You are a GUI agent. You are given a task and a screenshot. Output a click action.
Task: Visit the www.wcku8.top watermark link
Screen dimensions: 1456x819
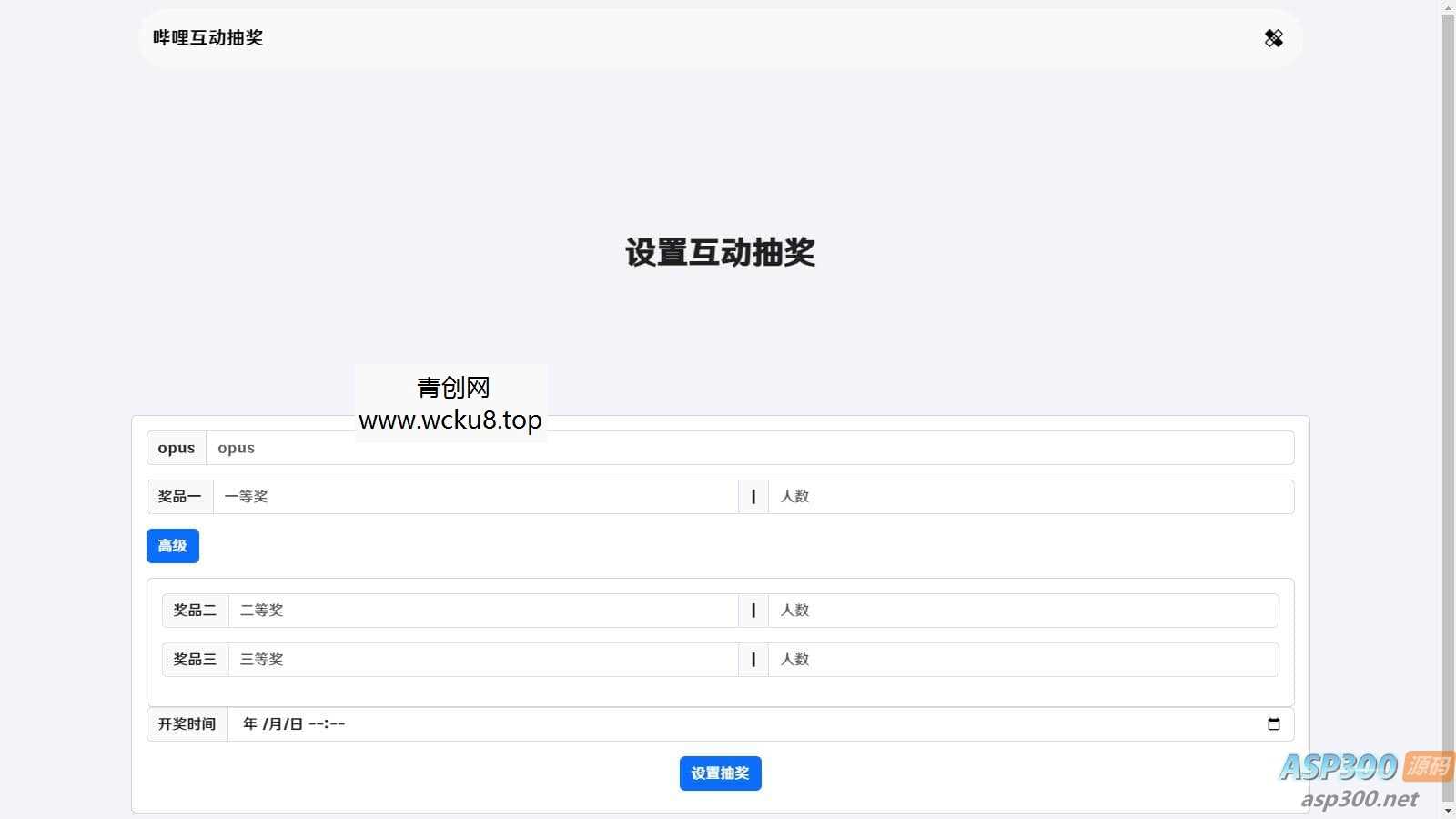450,420
